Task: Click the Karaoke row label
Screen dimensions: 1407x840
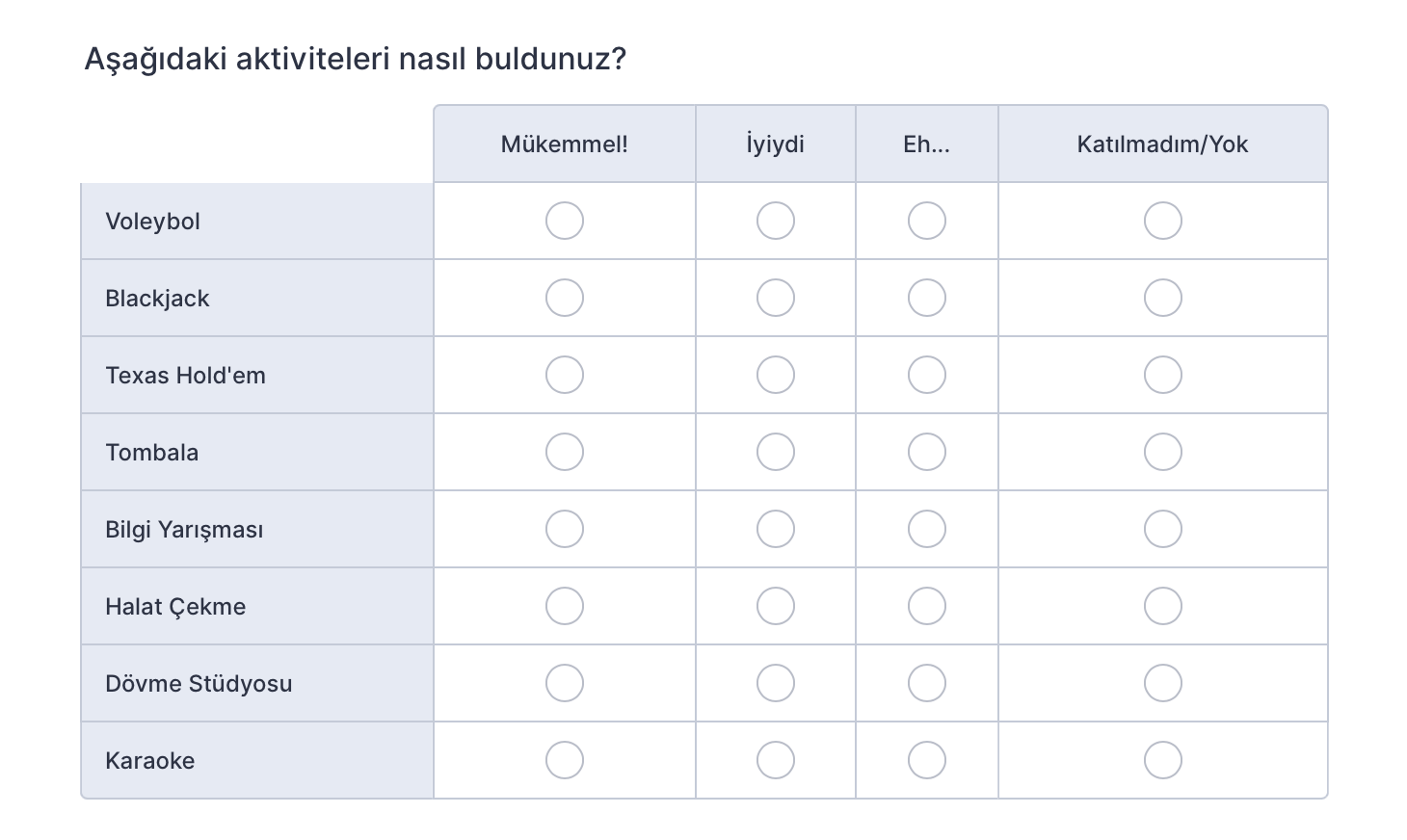Action: tap(150, 761)
